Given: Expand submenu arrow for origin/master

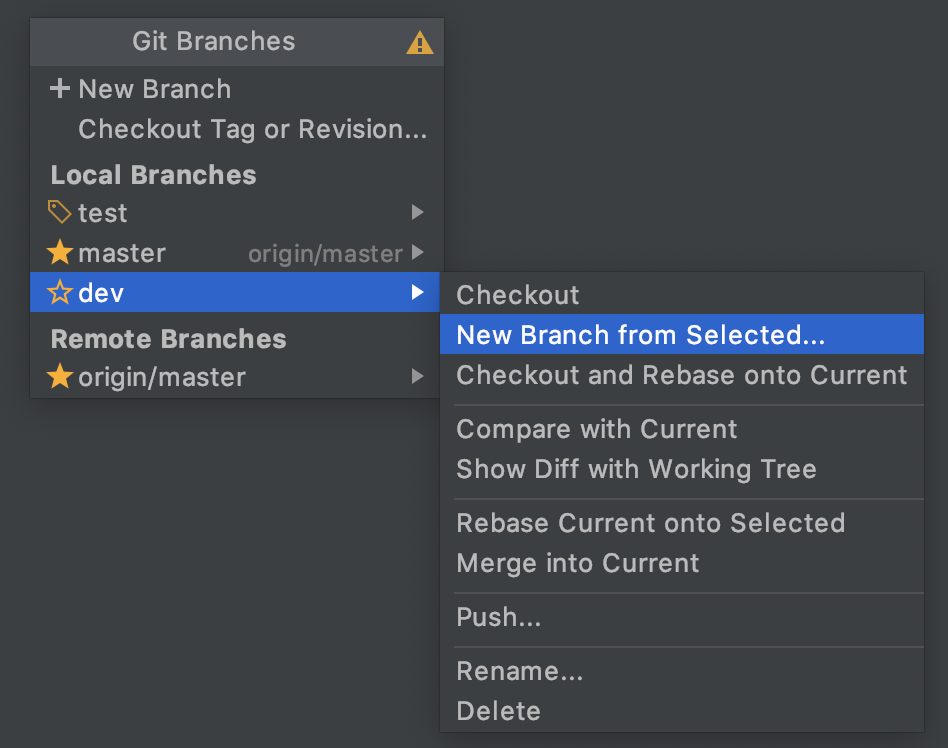Looking at the screenshot, I should (x=417, y=376).
